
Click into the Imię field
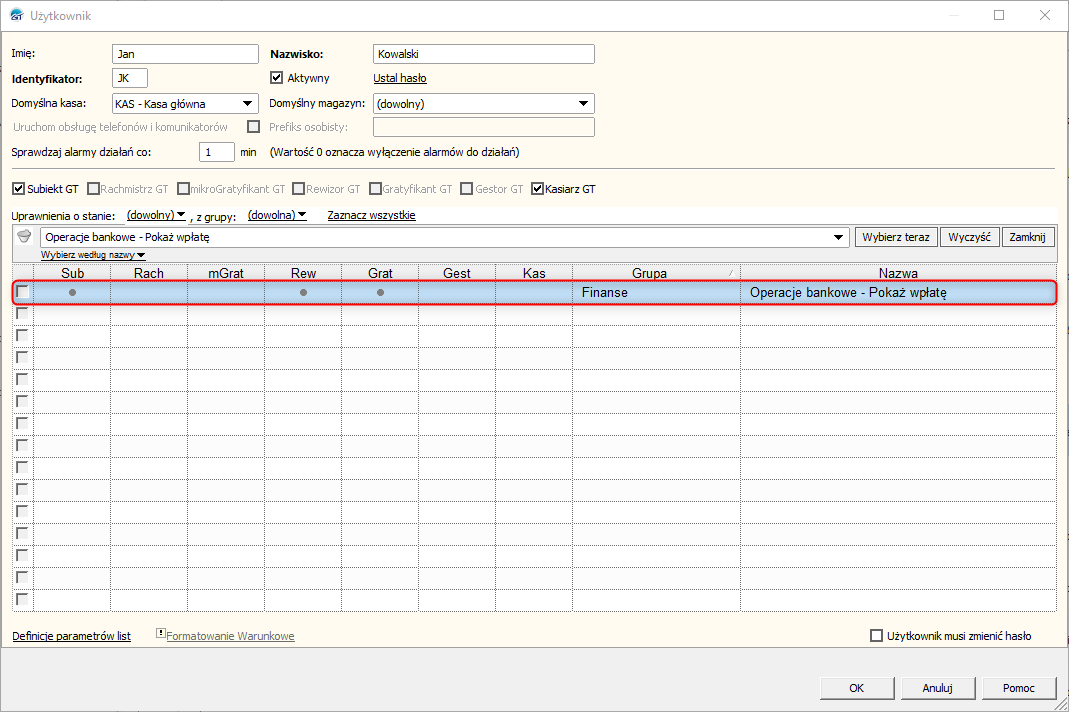coord(185,54)
